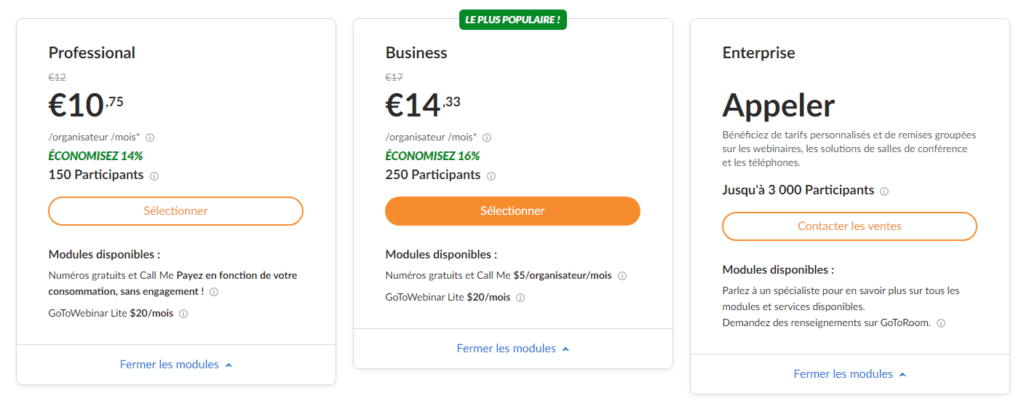
Task: Click Contacter les ventes button
Action: (x=850, y=227)
